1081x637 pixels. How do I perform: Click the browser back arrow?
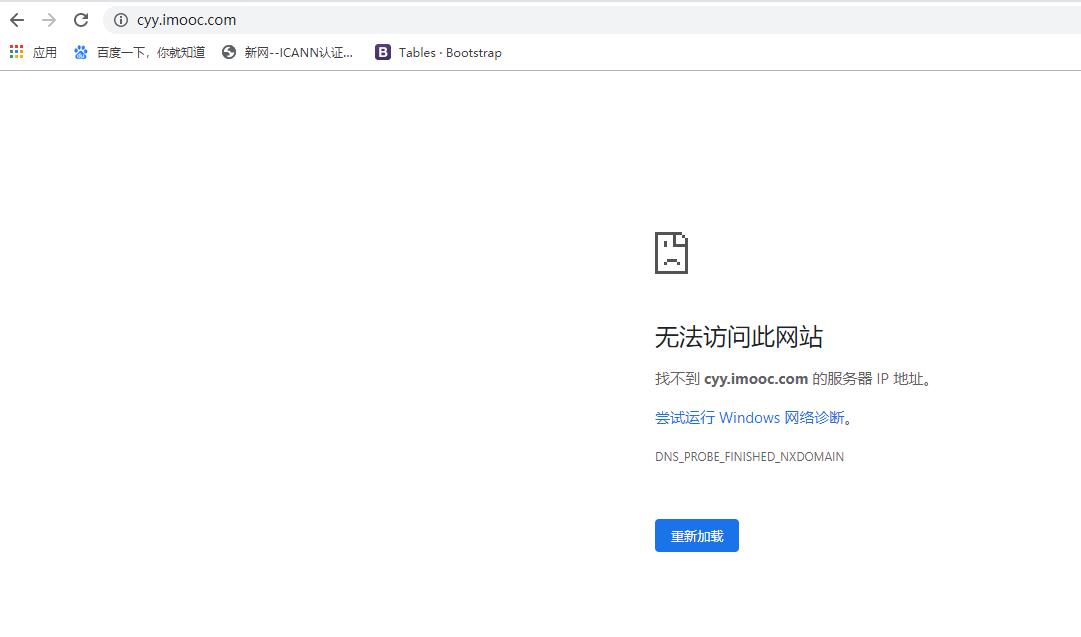(17, 20)
